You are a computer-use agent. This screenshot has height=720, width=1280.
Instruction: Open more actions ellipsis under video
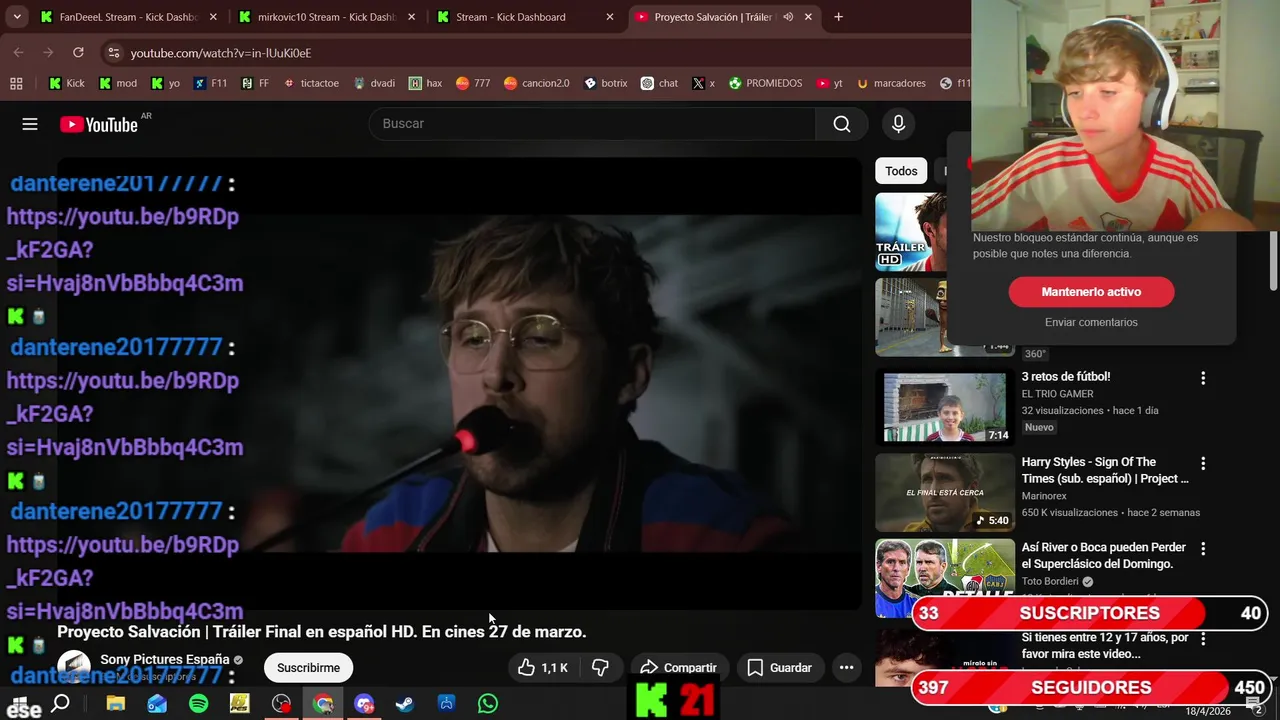click(846, 668)
